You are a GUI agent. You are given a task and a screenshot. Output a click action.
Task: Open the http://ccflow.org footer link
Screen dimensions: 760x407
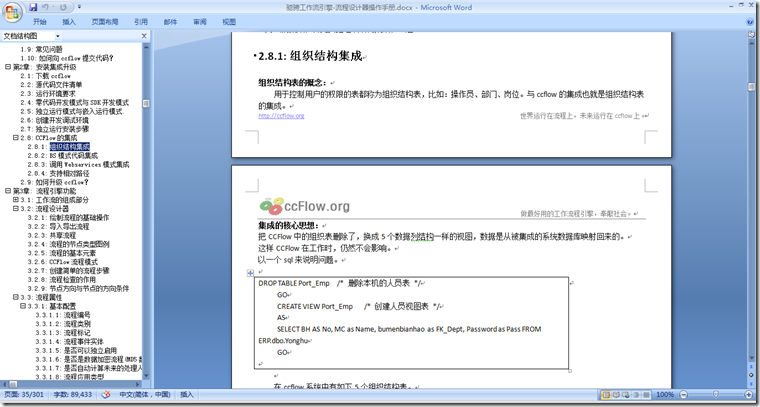(x=281, y=116)
